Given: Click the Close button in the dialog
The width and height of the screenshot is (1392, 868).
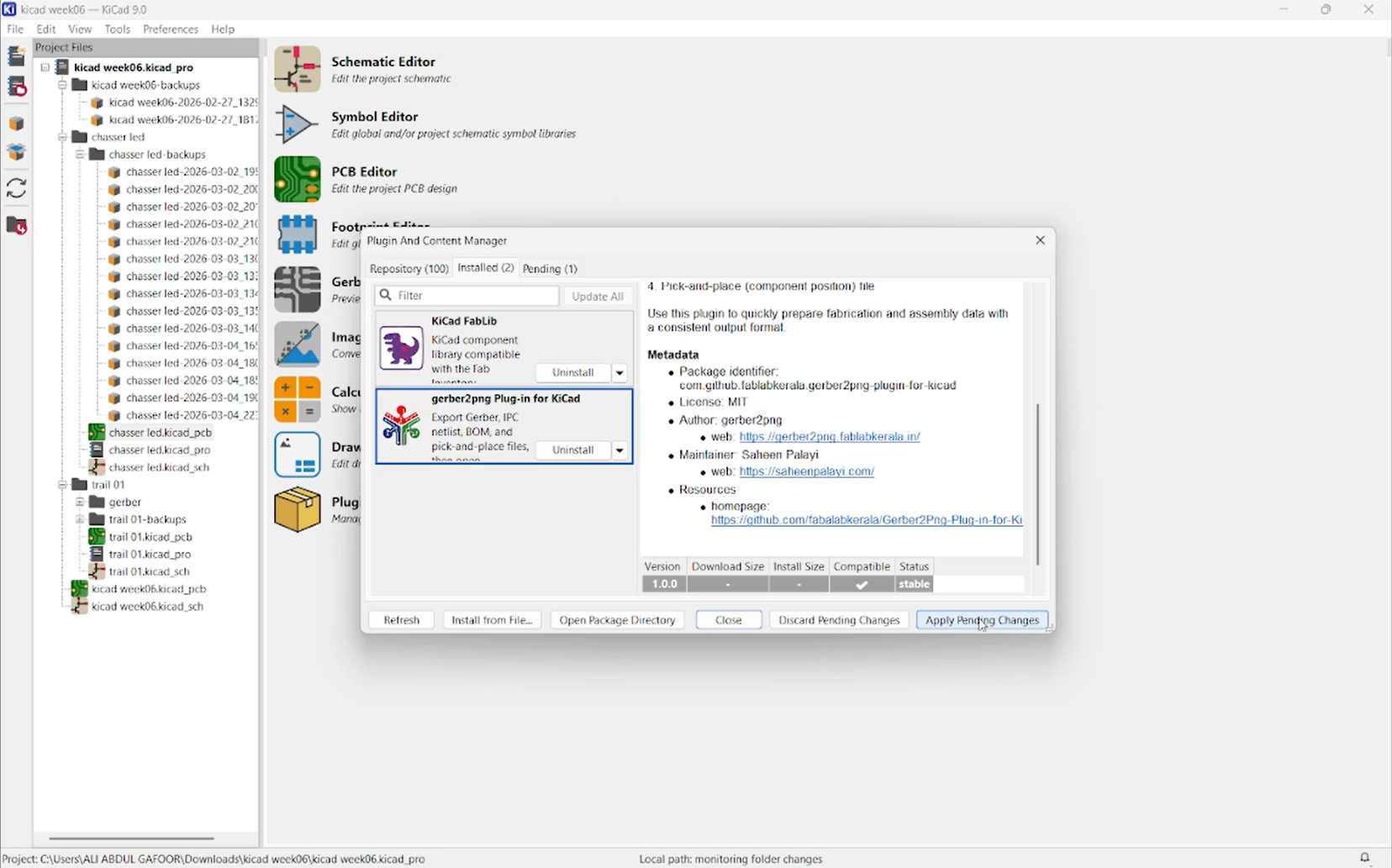Looking at the screenshot, I should coord(729,620).
